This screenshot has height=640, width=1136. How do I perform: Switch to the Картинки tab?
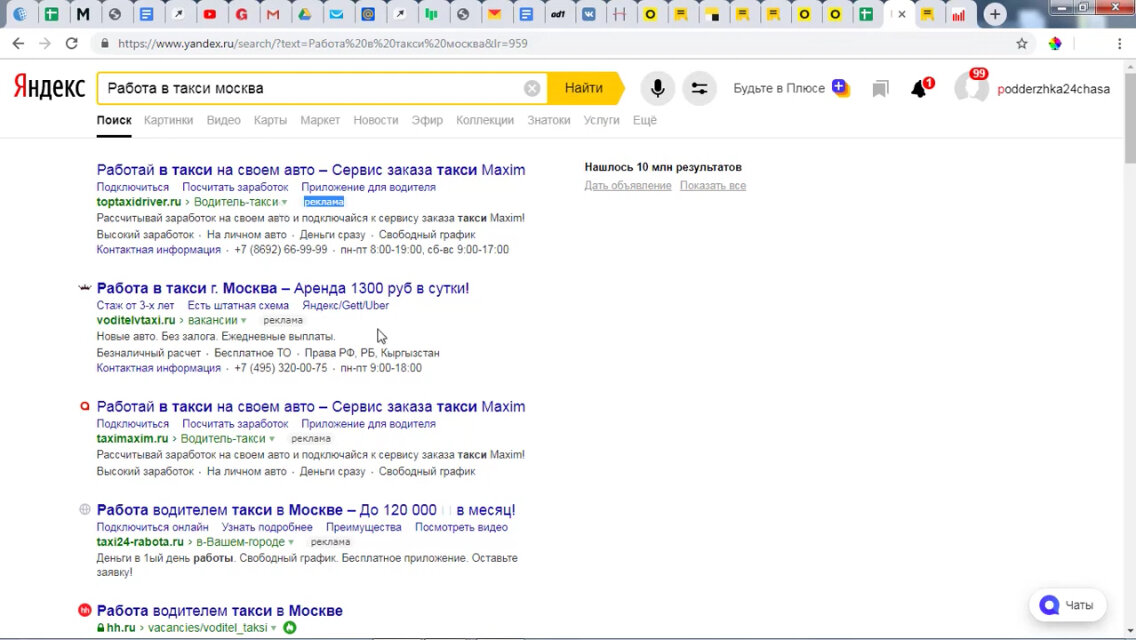click(x=169, y=120)
